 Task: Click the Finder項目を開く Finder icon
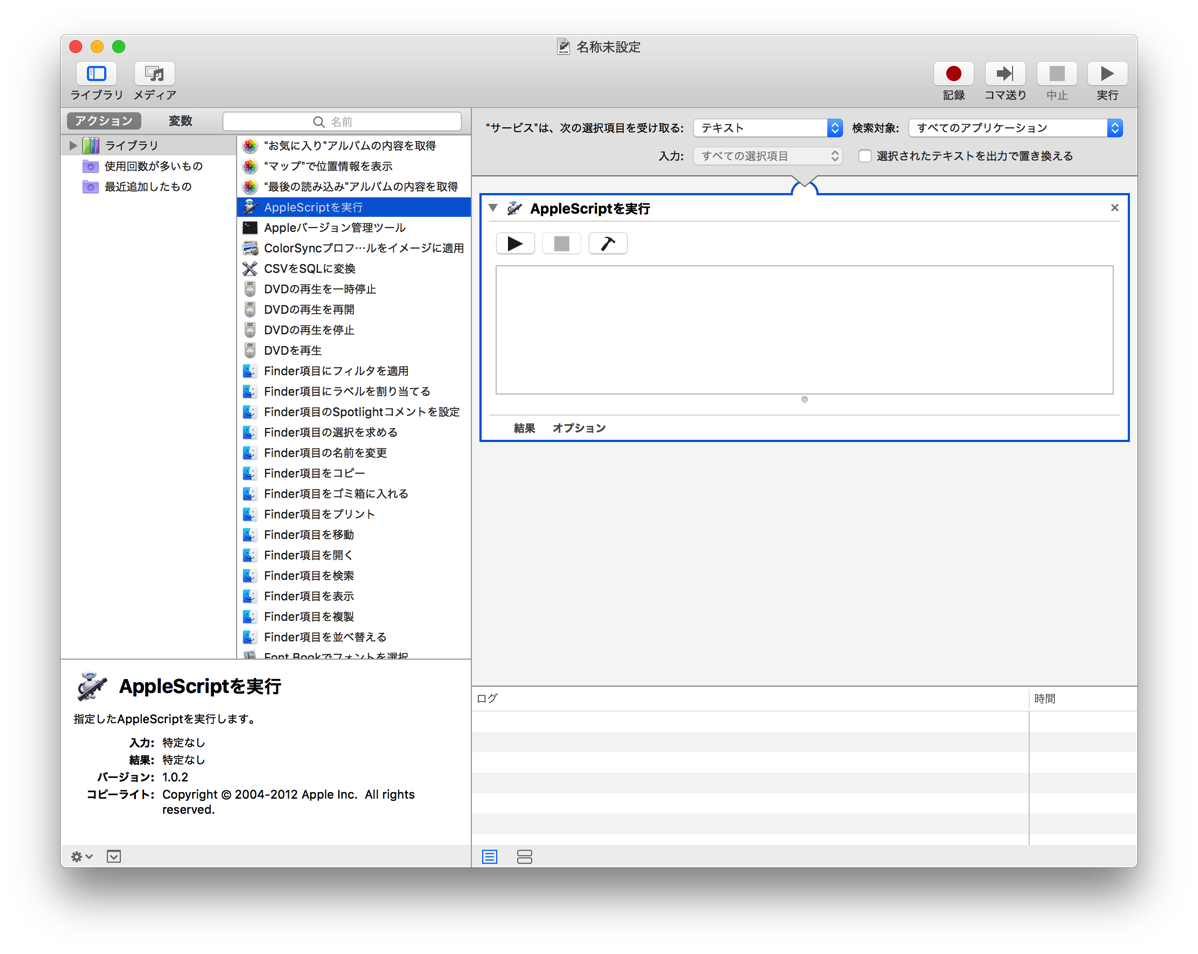(x=250, y=555)
